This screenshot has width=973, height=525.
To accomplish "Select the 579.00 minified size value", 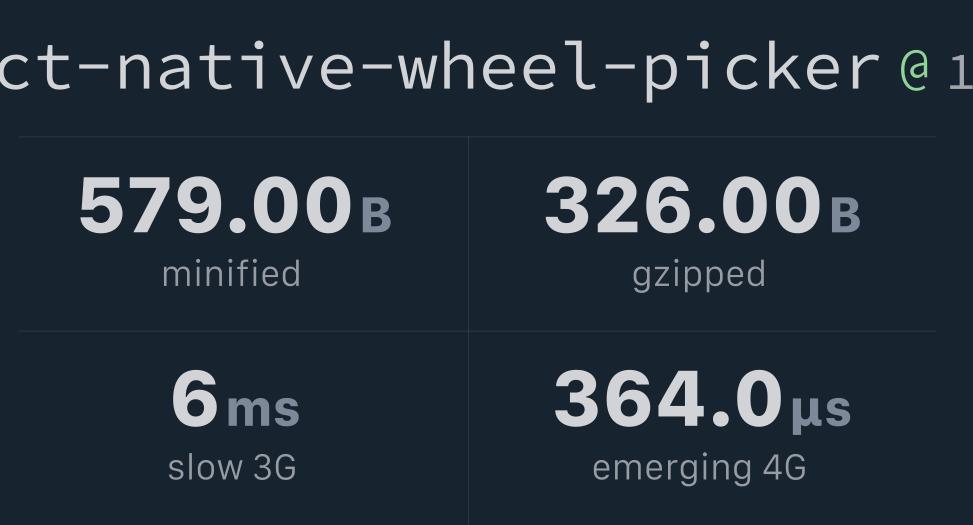I will click(x=215, y=205).
